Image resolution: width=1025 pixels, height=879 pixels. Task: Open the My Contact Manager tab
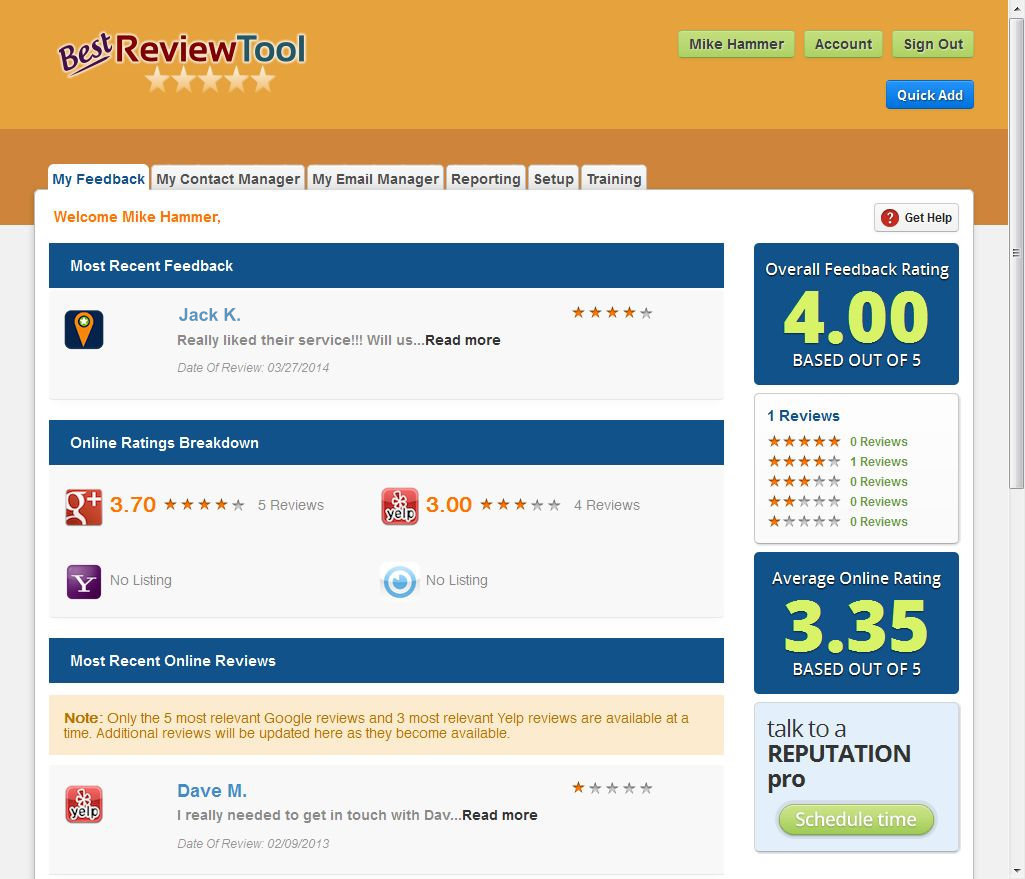pos(228,179)
